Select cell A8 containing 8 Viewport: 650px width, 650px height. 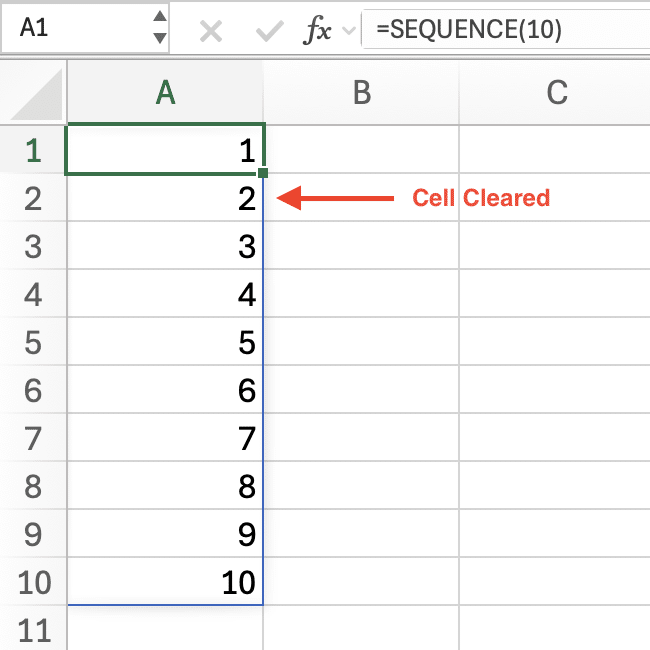(165, 485)
